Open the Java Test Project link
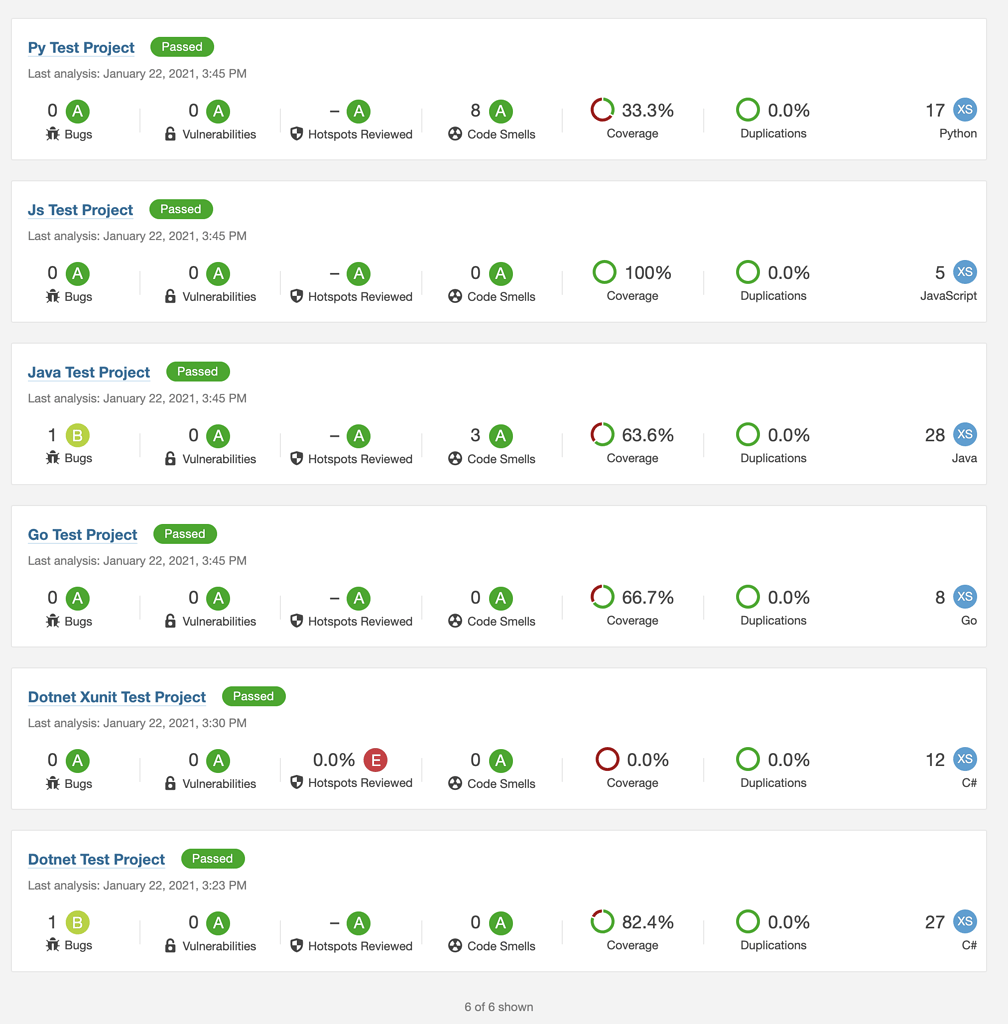The height and width of the screenshot is (1024, 1008). point(89,372)
